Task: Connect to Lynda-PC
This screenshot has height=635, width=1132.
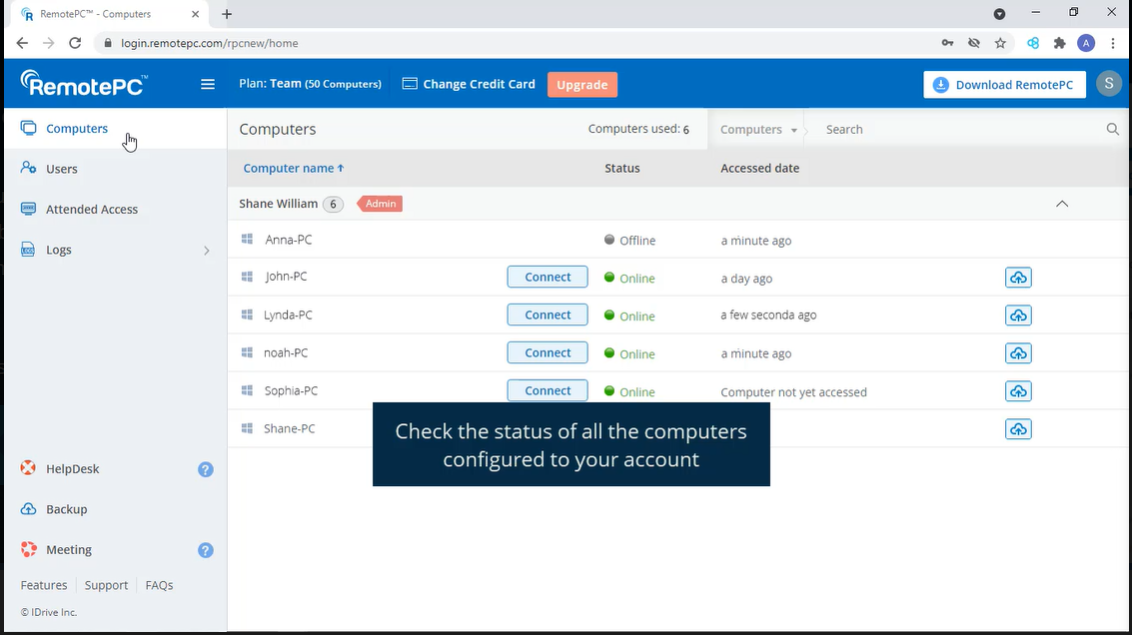Action: click(x=547, y=315)
